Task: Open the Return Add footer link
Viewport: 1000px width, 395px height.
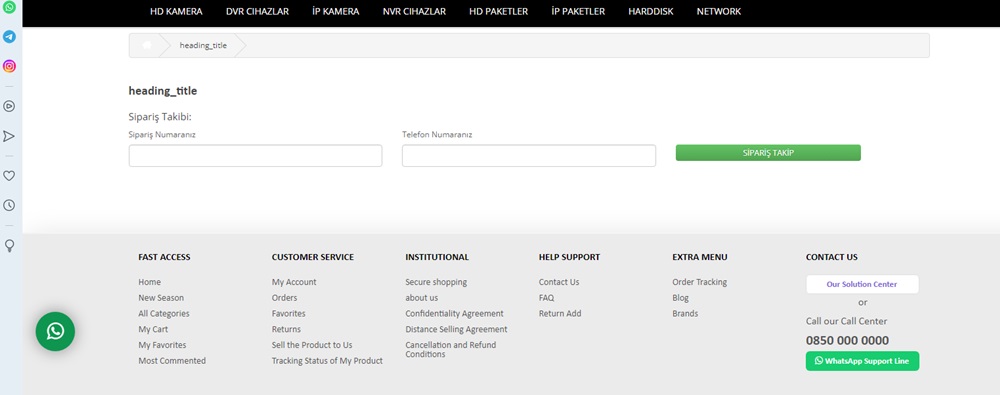Action: point(560,314)
